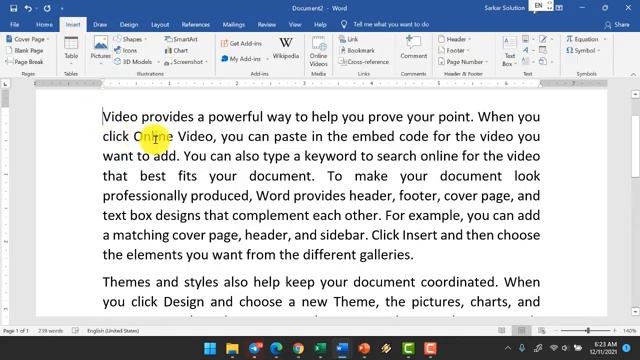Undo the last action
The image size is (640, 360).
click(x=28, y=8)
